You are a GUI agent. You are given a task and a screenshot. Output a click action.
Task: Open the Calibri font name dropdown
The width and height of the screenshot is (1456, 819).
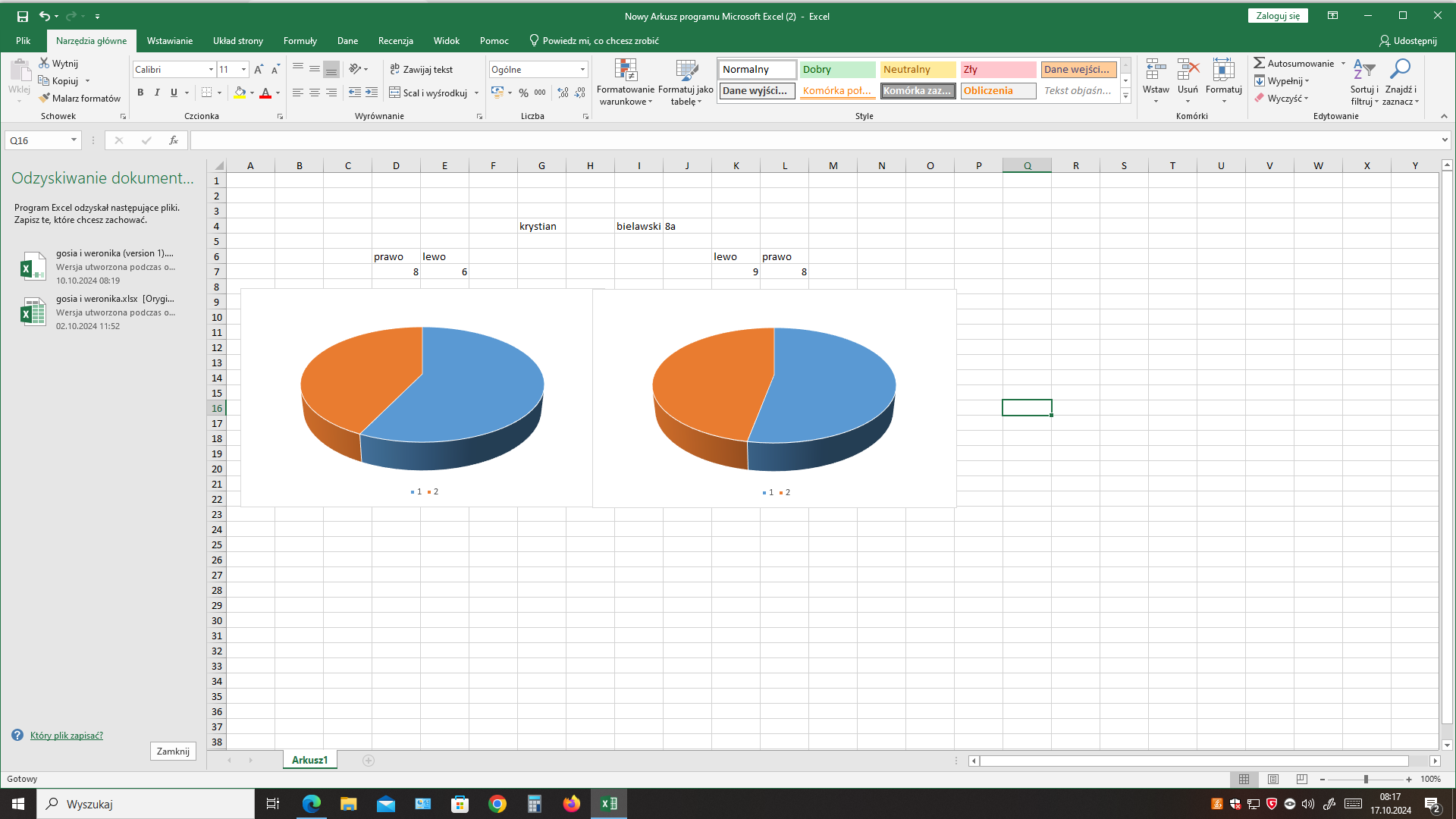[x=211, y=69]
